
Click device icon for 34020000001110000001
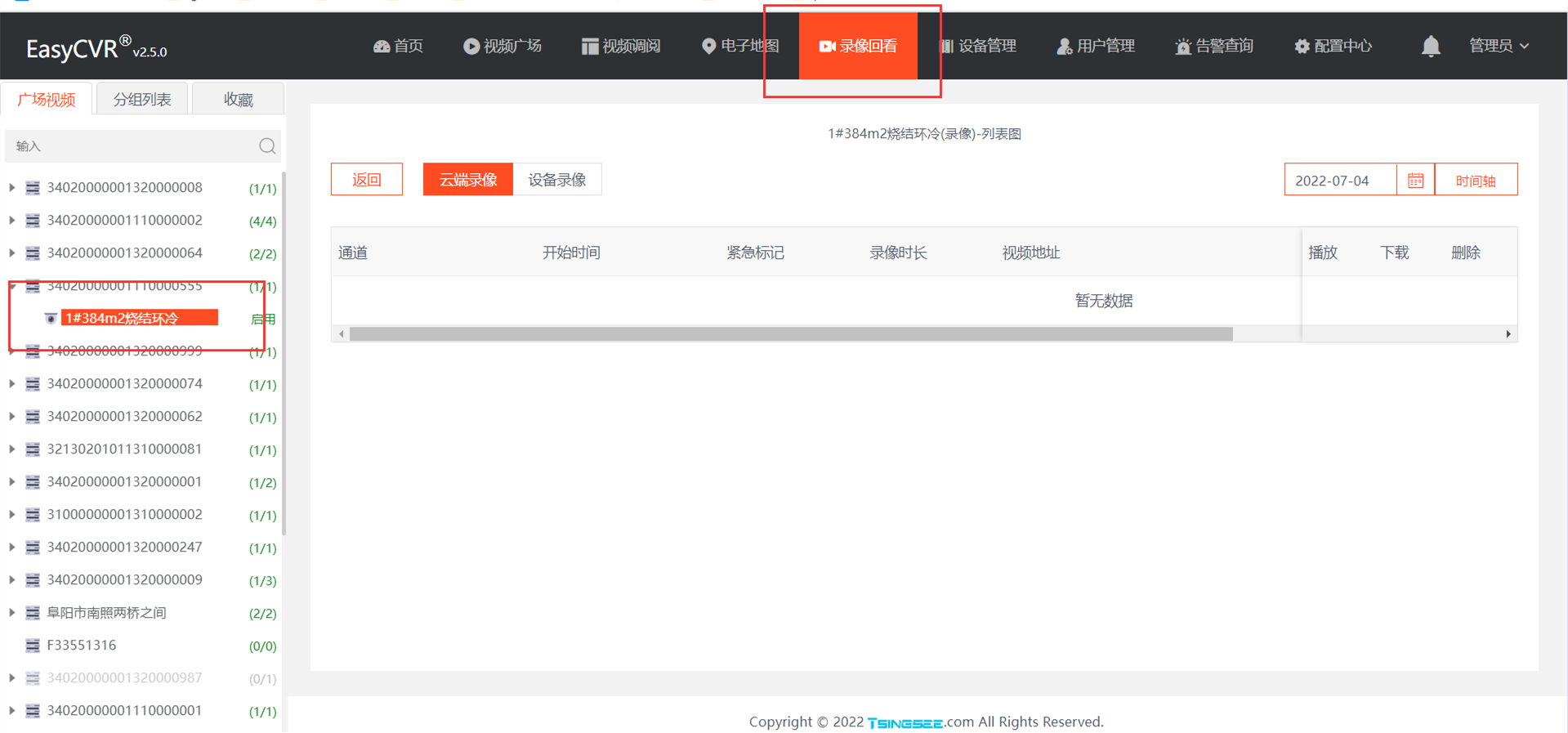point(33,711)
